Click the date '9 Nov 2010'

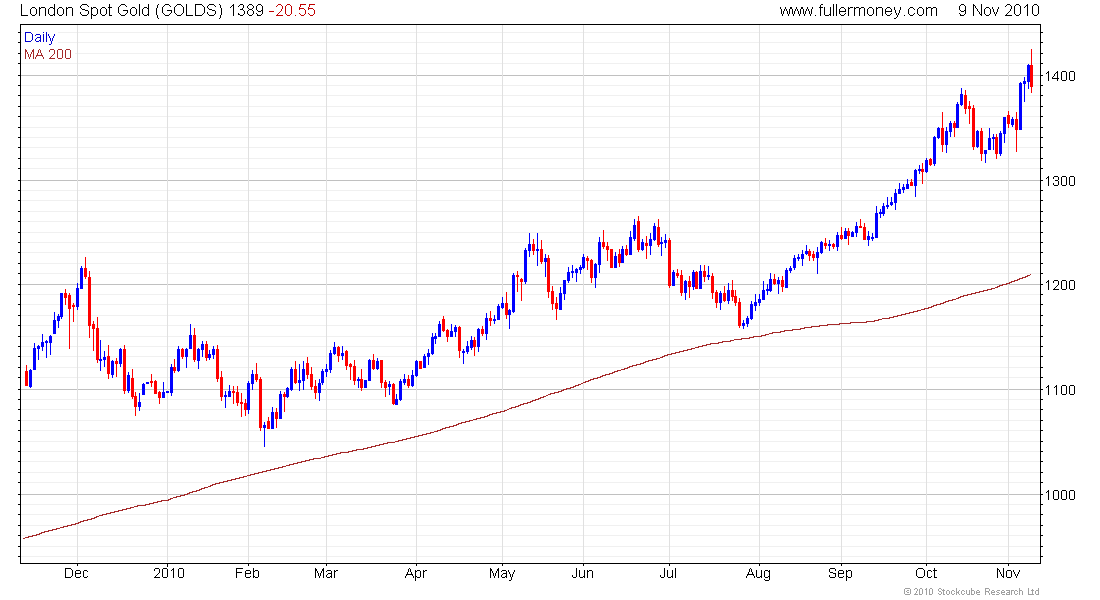pyautogui.click(x=998, y=11)
